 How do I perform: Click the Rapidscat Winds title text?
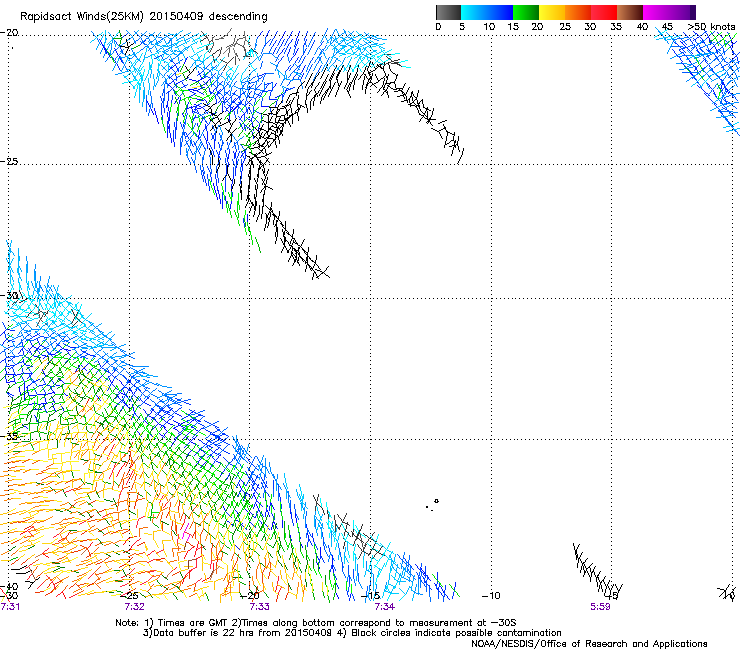143,17
